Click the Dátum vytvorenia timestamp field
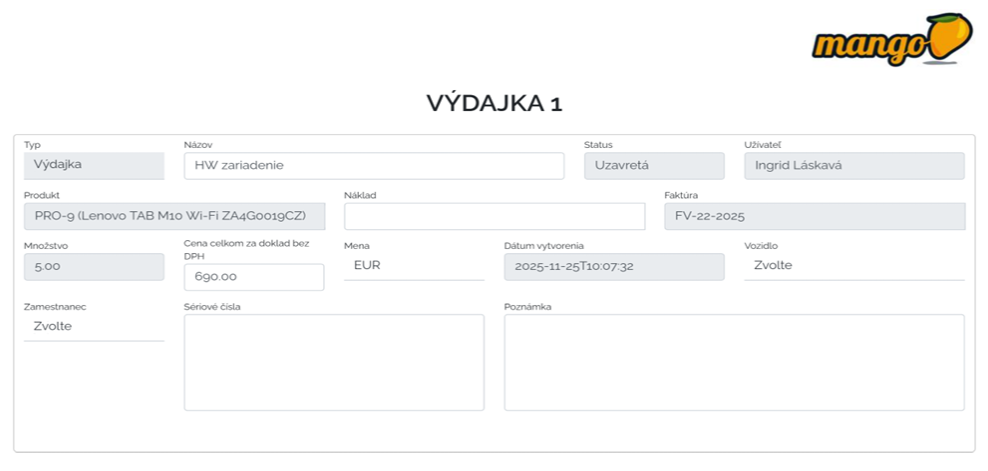Viewport: 988px width, 471px height. coord(613,267)
